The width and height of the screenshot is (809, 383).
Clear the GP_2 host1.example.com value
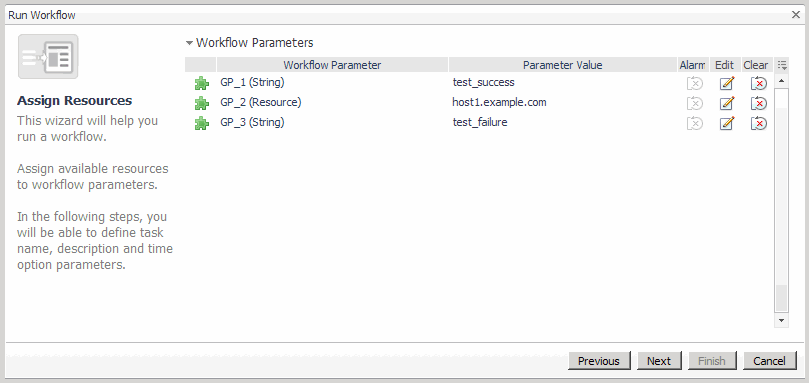[758, 103]
